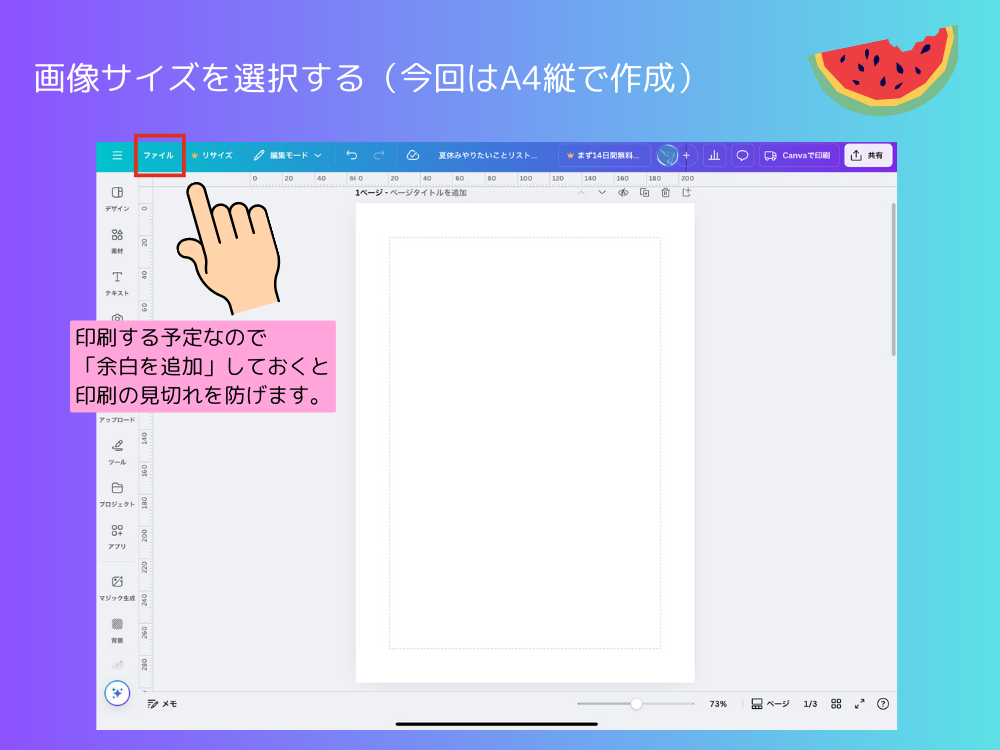Click the Canvaで印刷 button
Viewport: 1000px width, 750px height.
(x=802, y=155)
